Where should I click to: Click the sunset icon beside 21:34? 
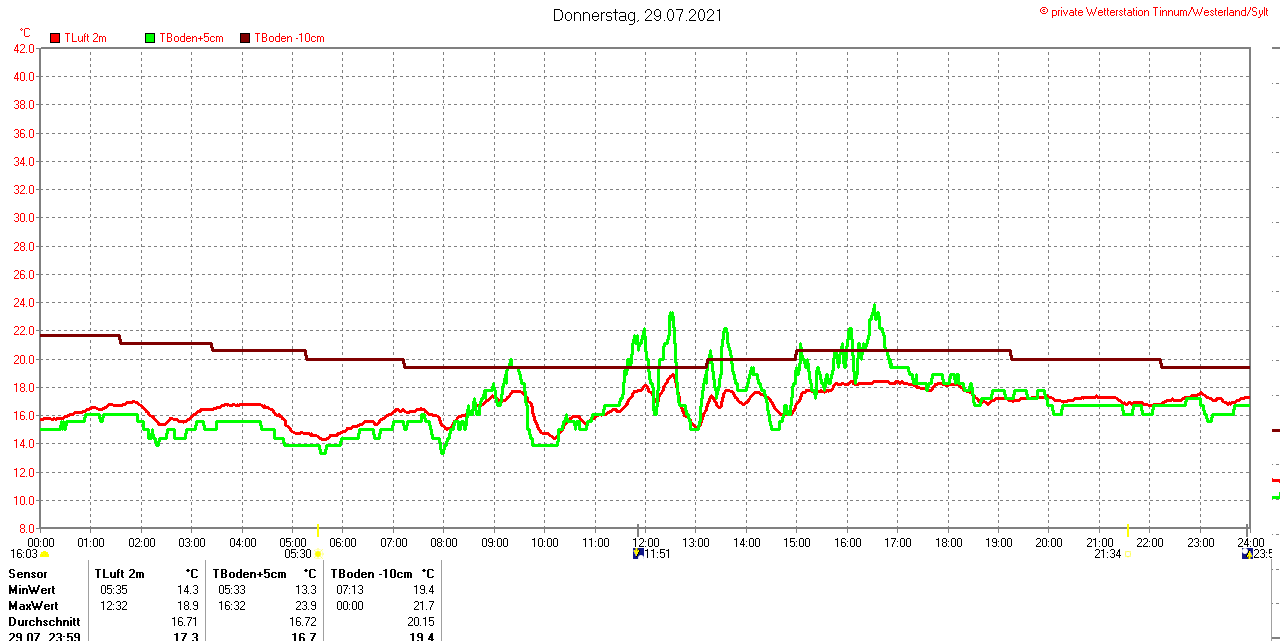tap(1128, 554)
